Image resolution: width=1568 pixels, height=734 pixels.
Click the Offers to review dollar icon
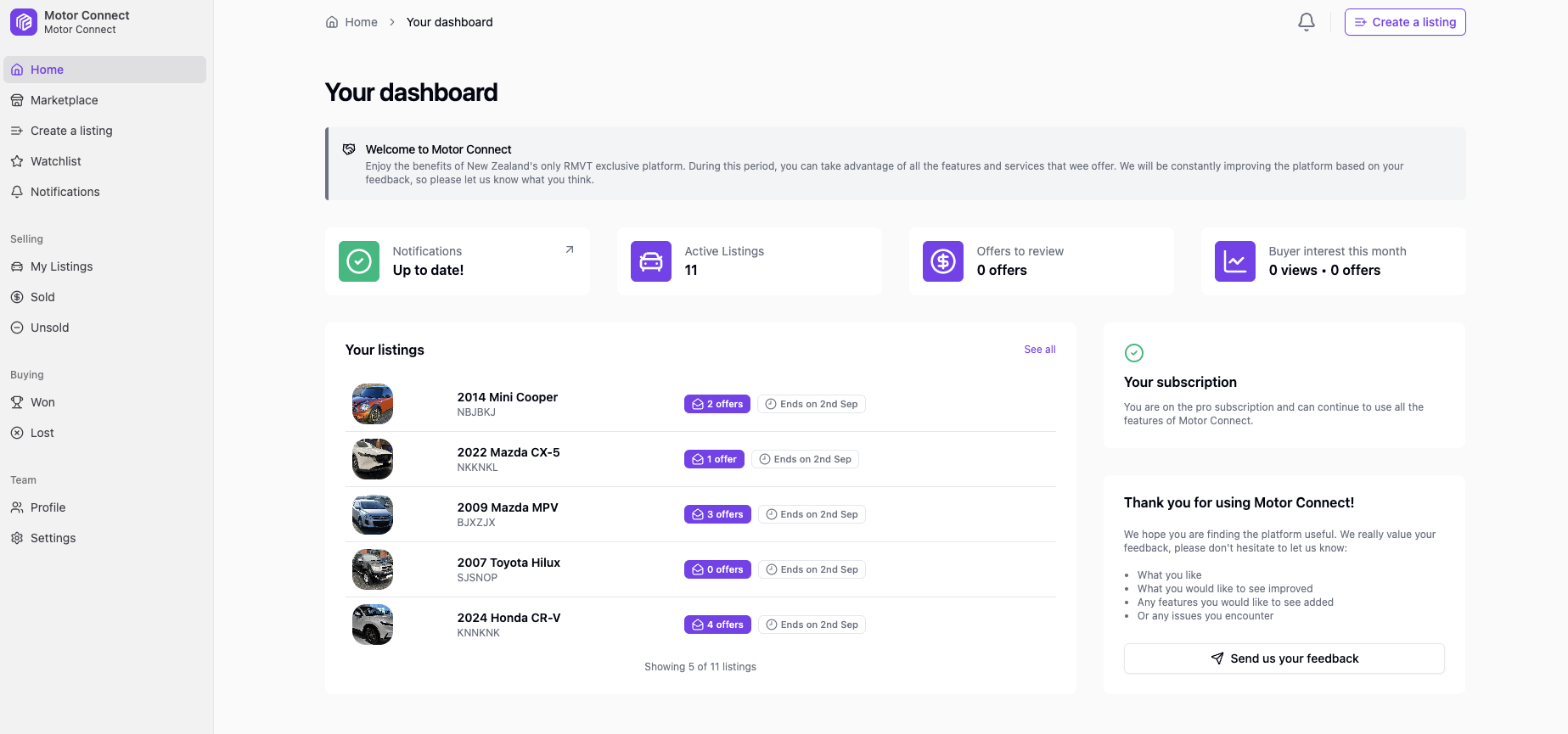click(x=943, y=261)
